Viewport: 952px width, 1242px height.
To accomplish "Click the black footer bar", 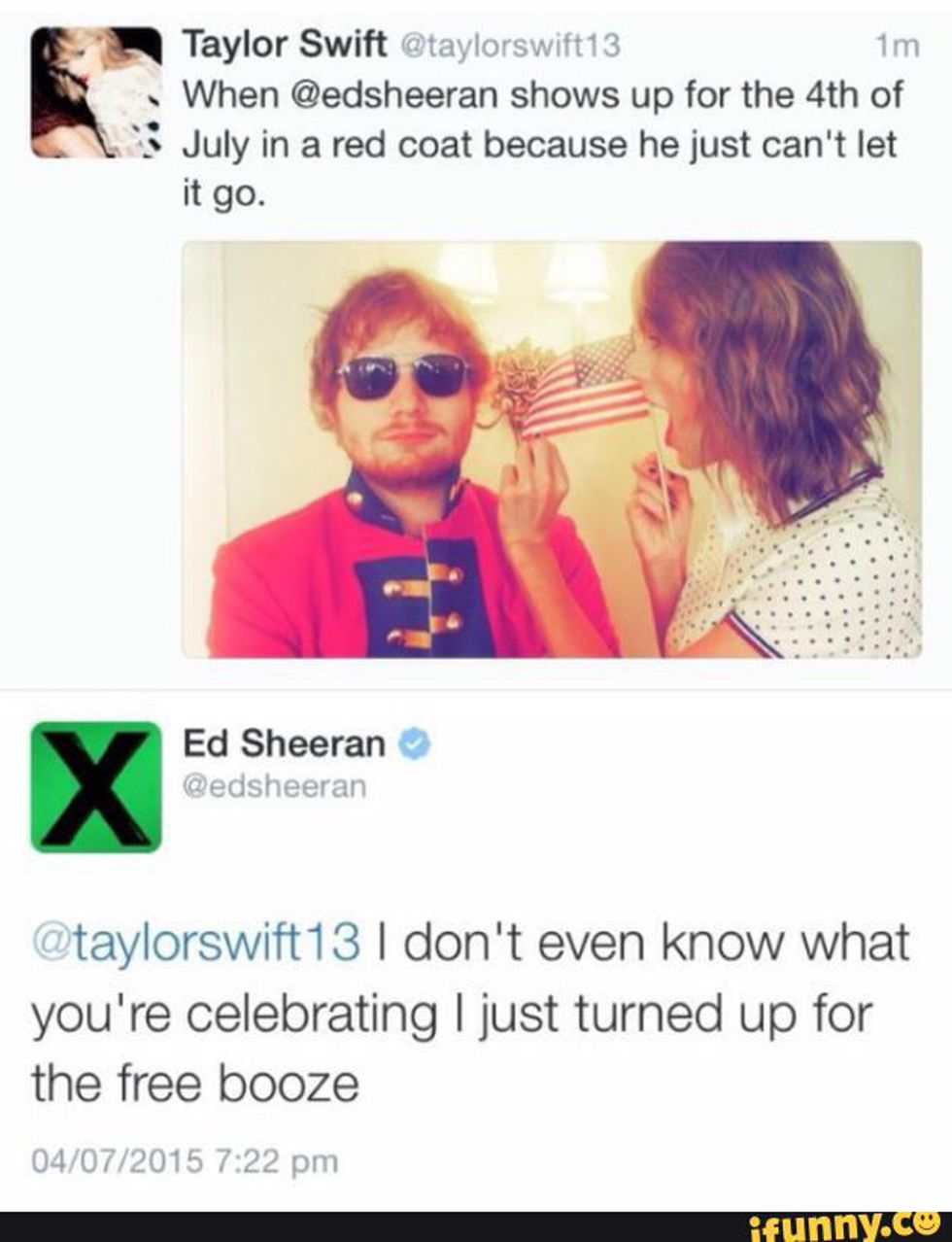I will [x=476, y=1226].
